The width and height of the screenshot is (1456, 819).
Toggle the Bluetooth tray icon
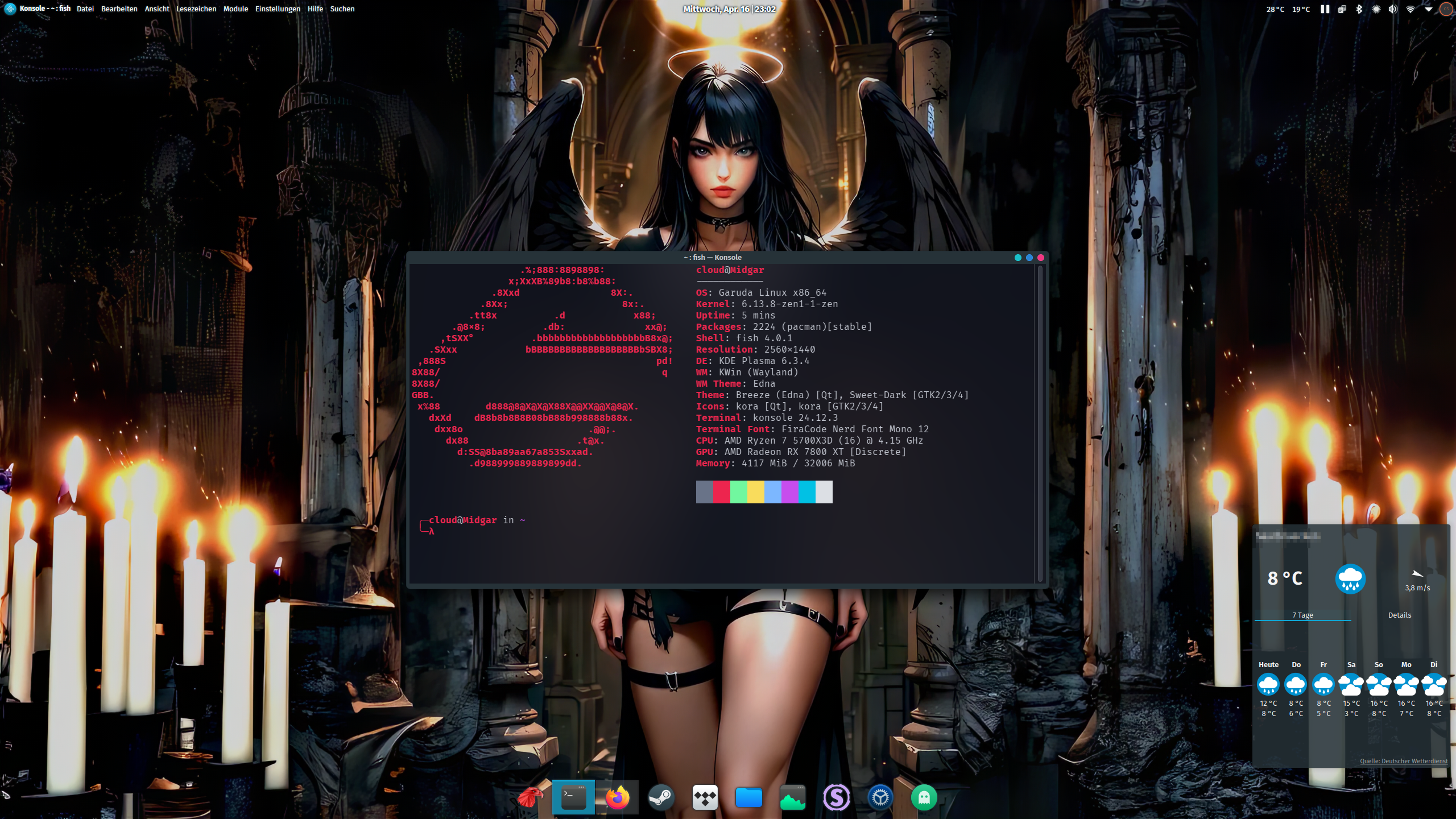pyautogui.click(x=1359, y=9)
